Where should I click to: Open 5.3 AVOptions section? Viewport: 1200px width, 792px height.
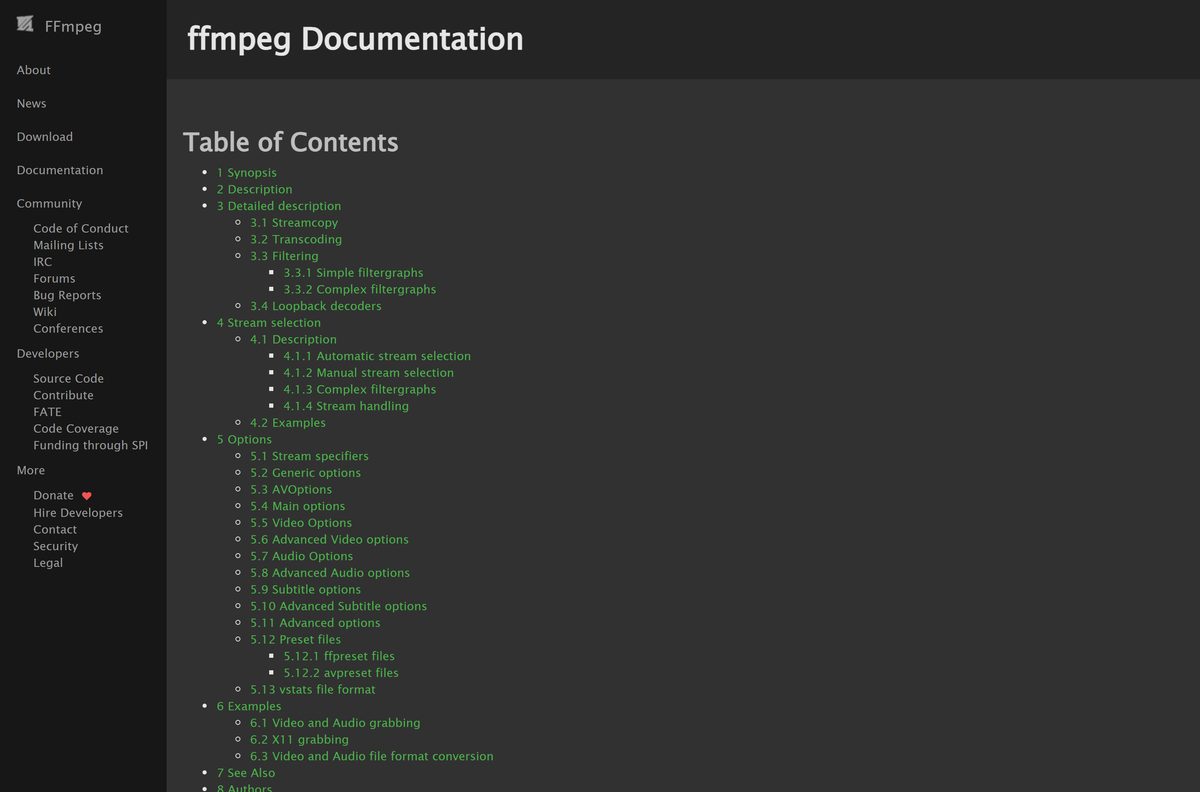(x=291, y=489)
